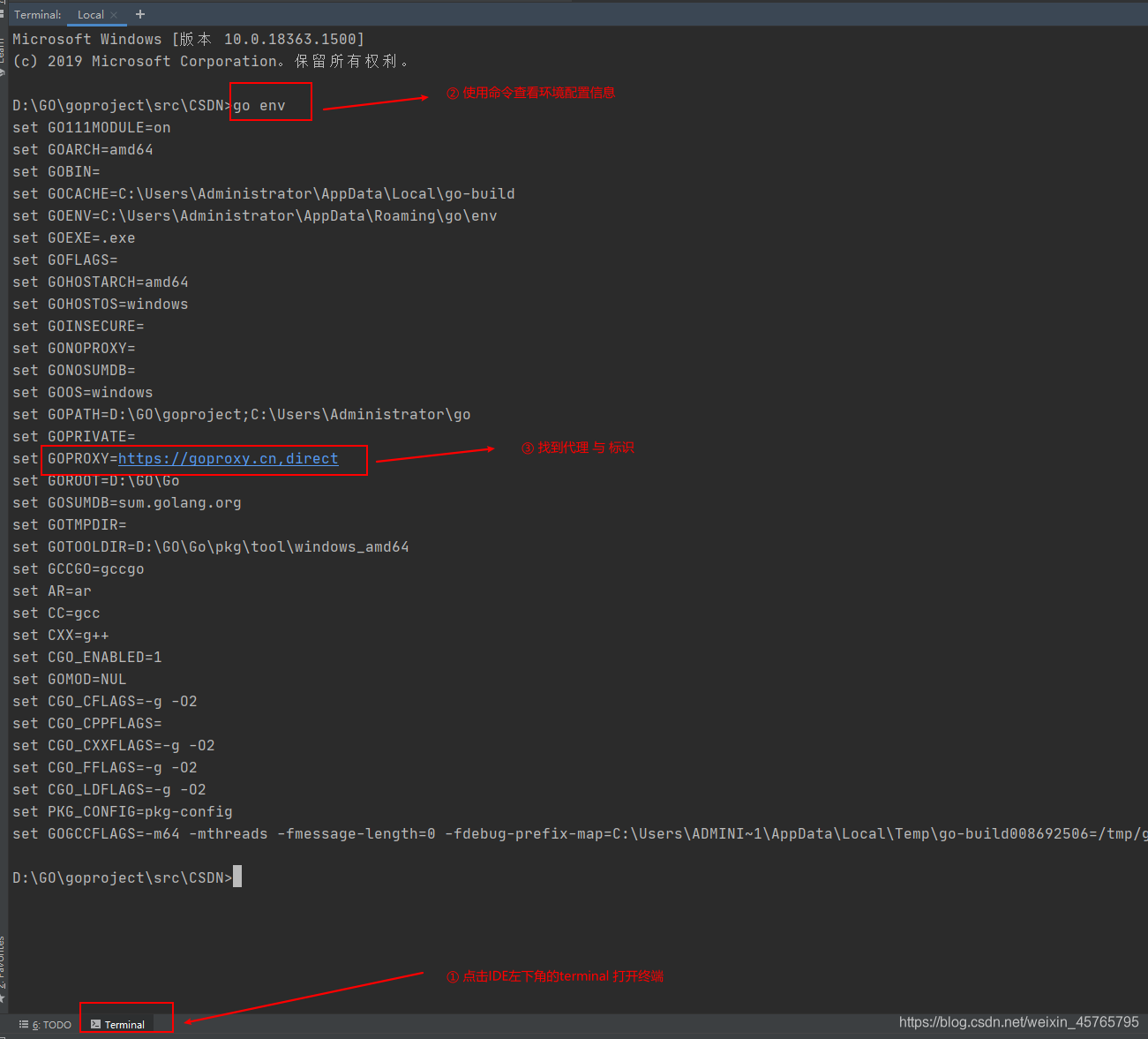Select the GOENV Roaming path line
The height and width of the screenshot is (1039, 1148).
click(x=255, y=215)
